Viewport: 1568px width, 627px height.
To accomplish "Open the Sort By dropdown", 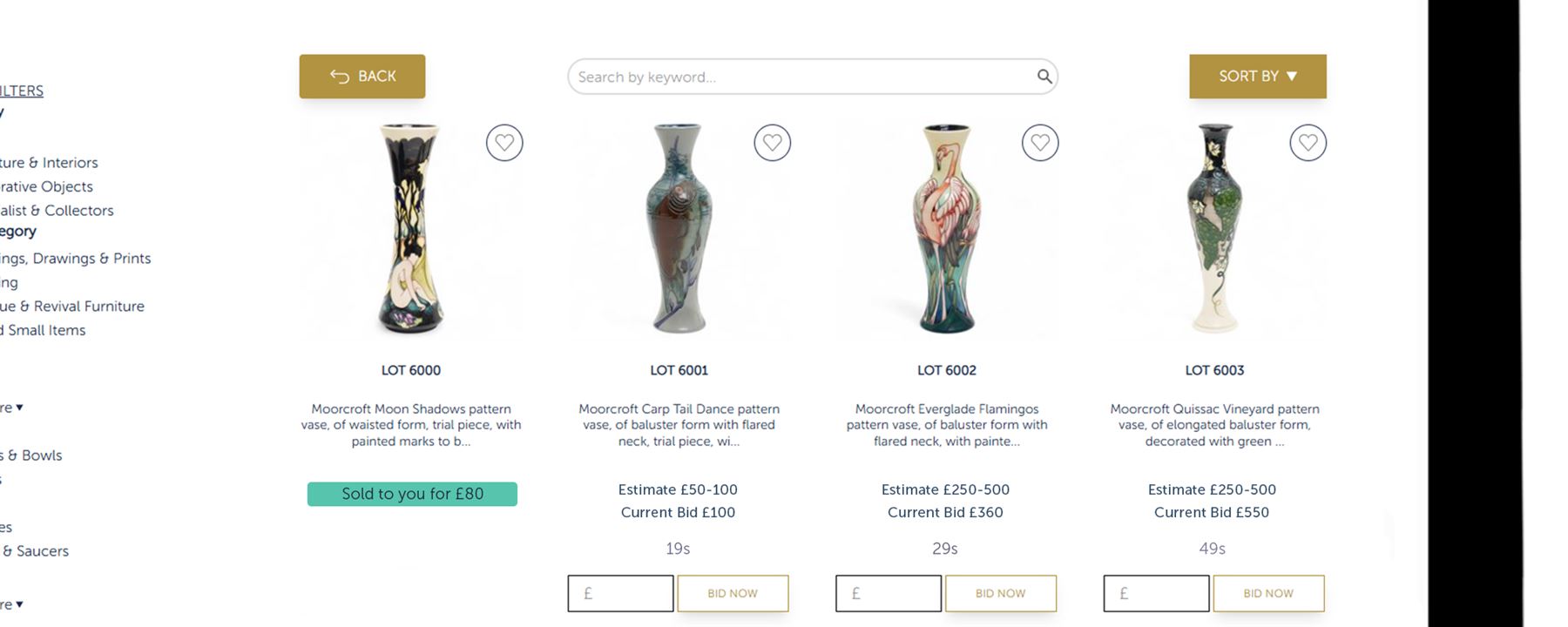I will pos(1257,77).
